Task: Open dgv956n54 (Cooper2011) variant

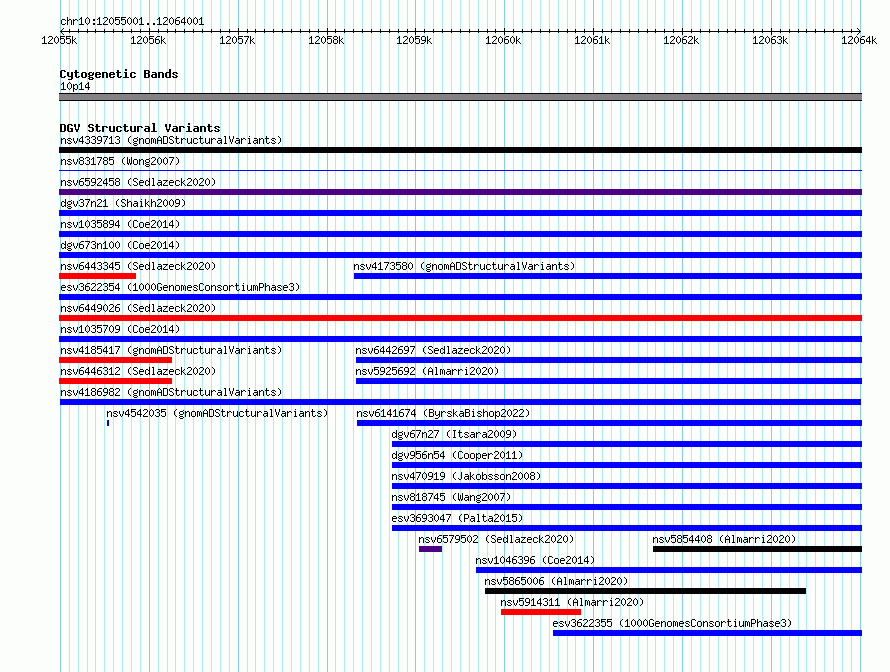Action: point(457,455)
